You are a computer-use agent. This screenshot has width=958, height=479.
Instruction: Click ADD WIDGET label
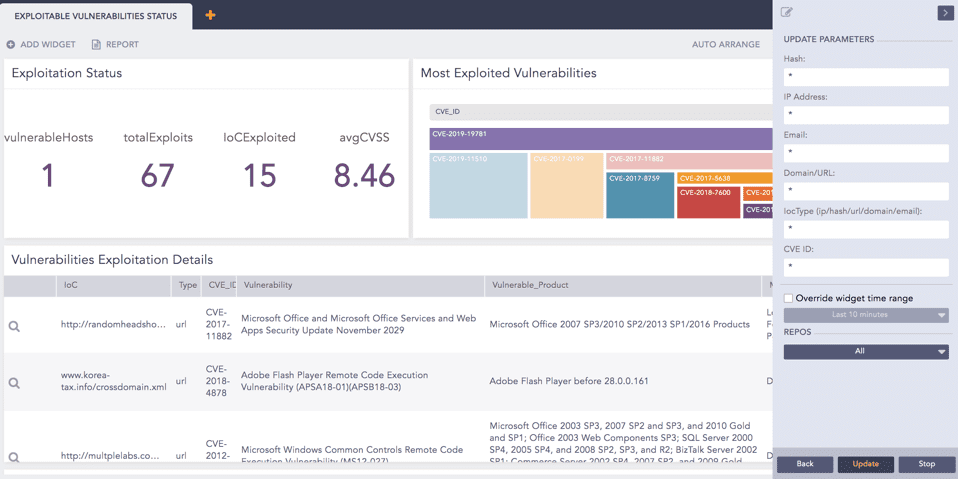(48, 45)
